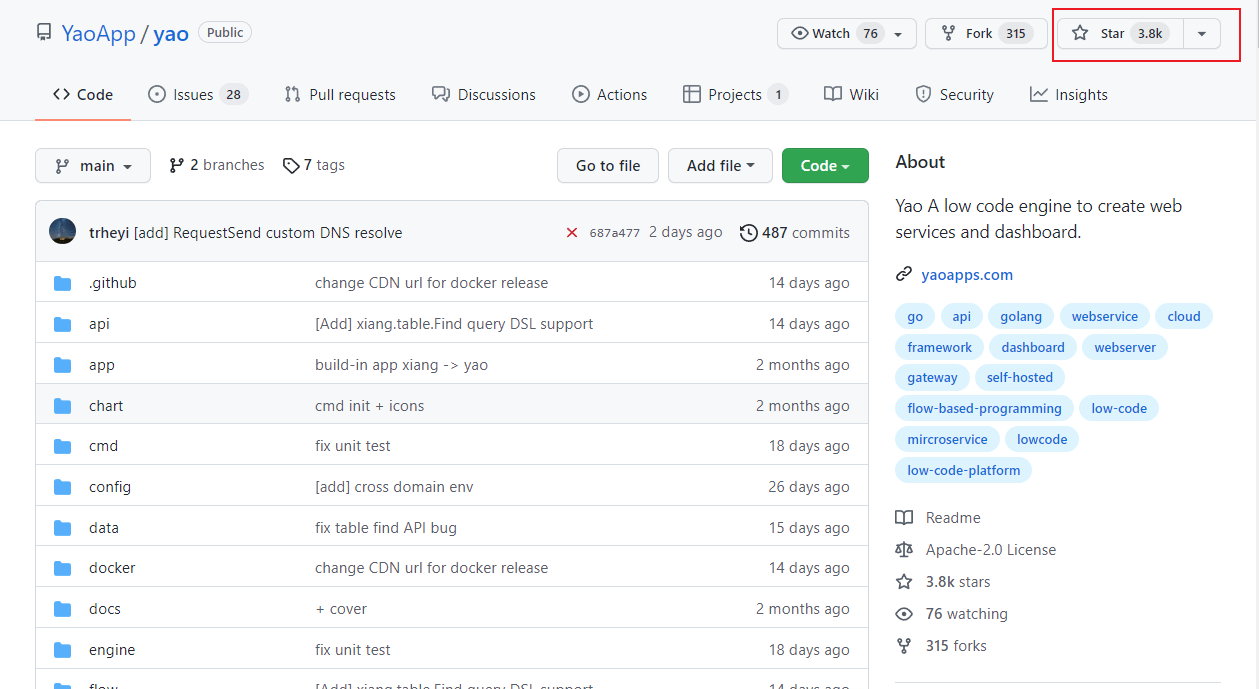Toggle Watch for this repository
This screenshot has width=1259, height=689.
coord(834,33)
